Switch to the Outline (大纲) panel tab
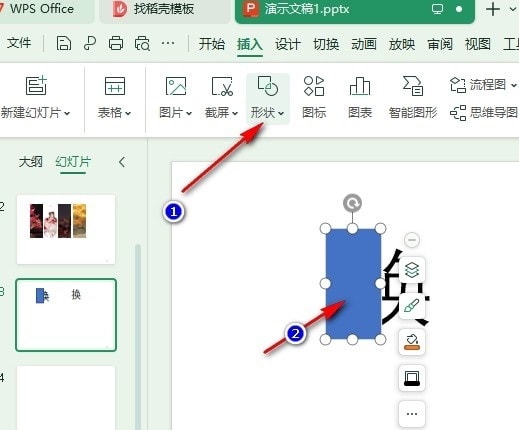The width and height of the screenshot is (519, 430). [31, 162]
